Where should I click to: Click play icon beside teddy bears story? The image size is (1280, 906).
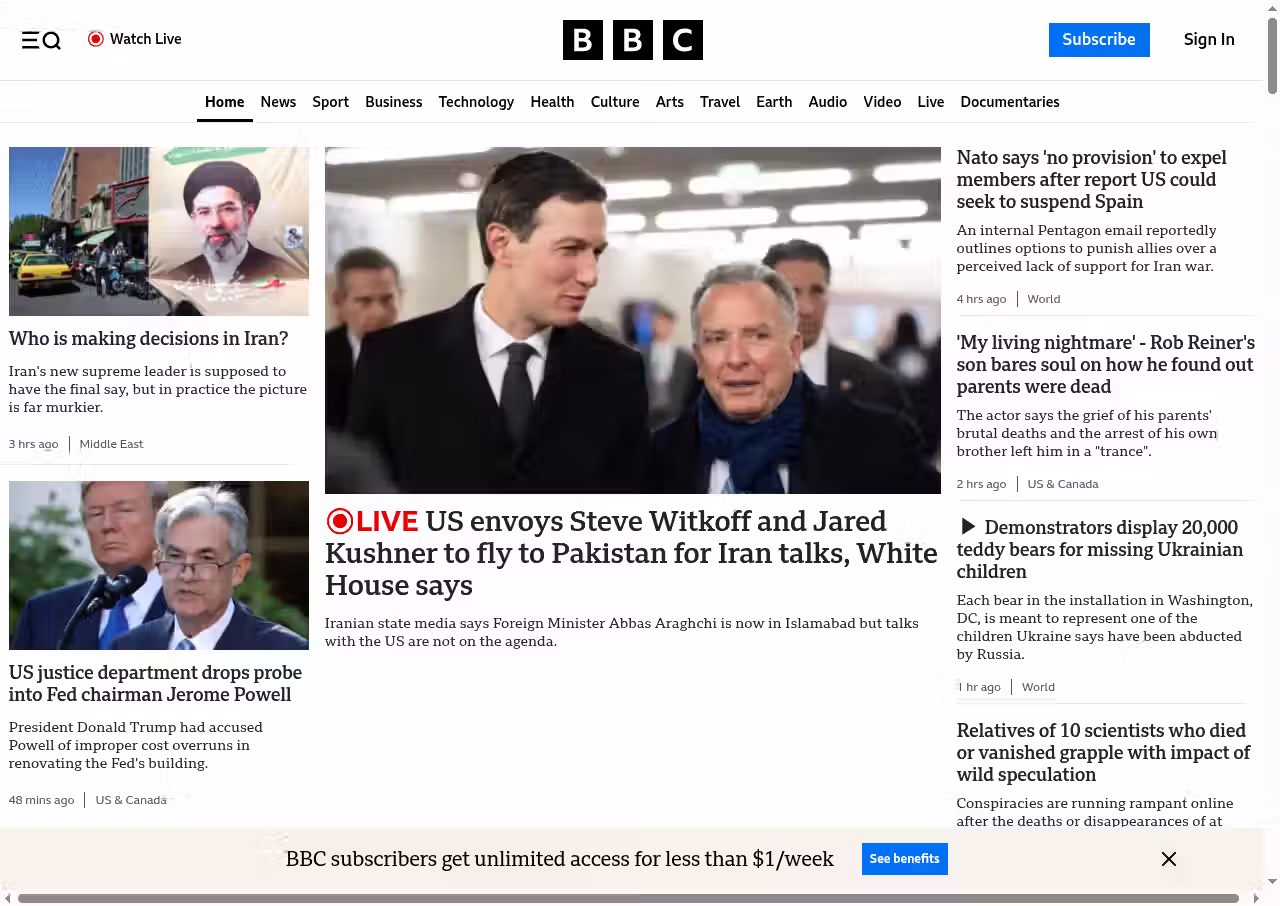(x=967, y=527)
